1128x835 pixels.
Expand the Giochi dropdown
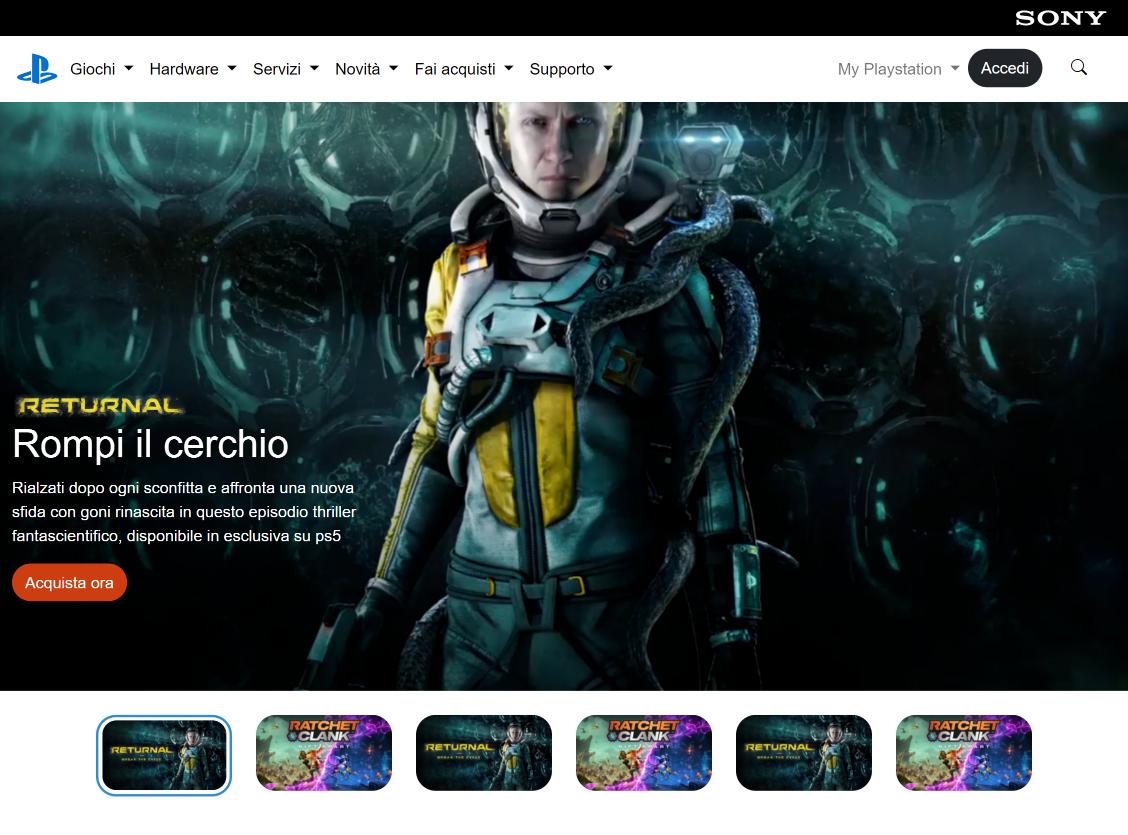[101, 69]
